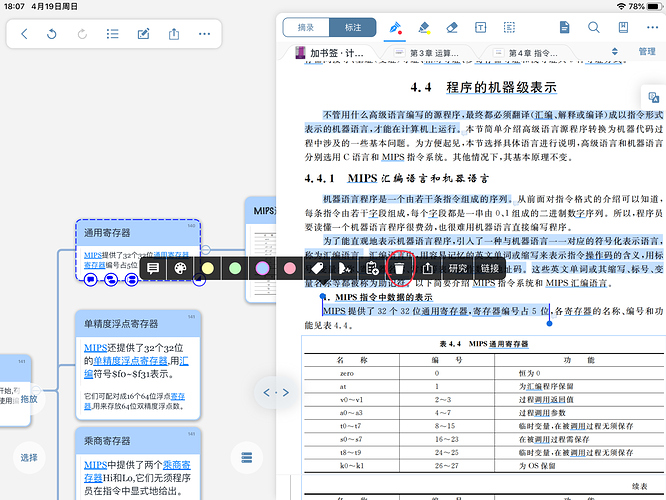Viewport: 666px width, 500px height.
Task: Share the excerpt from popup toolbar
Action: click(x=427, y=268)
